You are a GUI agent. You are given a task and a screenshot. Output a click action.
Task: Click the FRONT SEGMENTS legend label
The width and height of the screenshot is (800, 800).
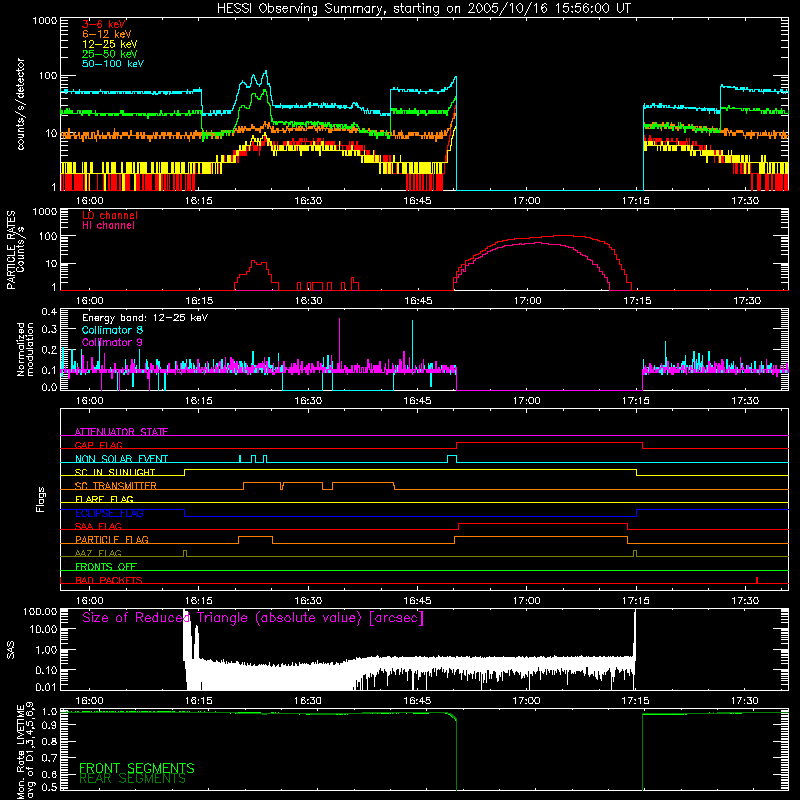[137, 768]
